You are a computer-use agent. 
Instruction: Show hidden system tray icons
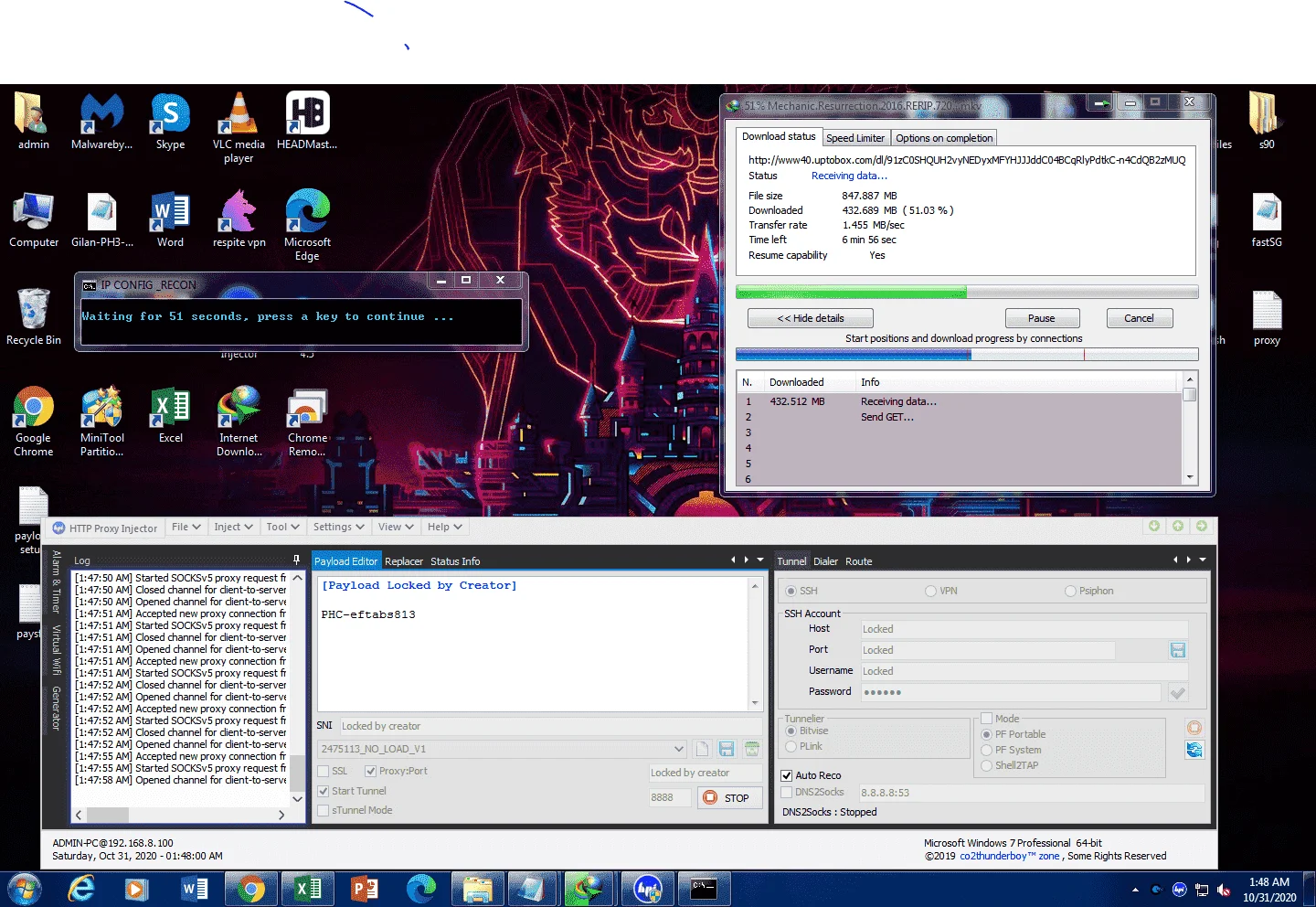(x=1135, y=890)
